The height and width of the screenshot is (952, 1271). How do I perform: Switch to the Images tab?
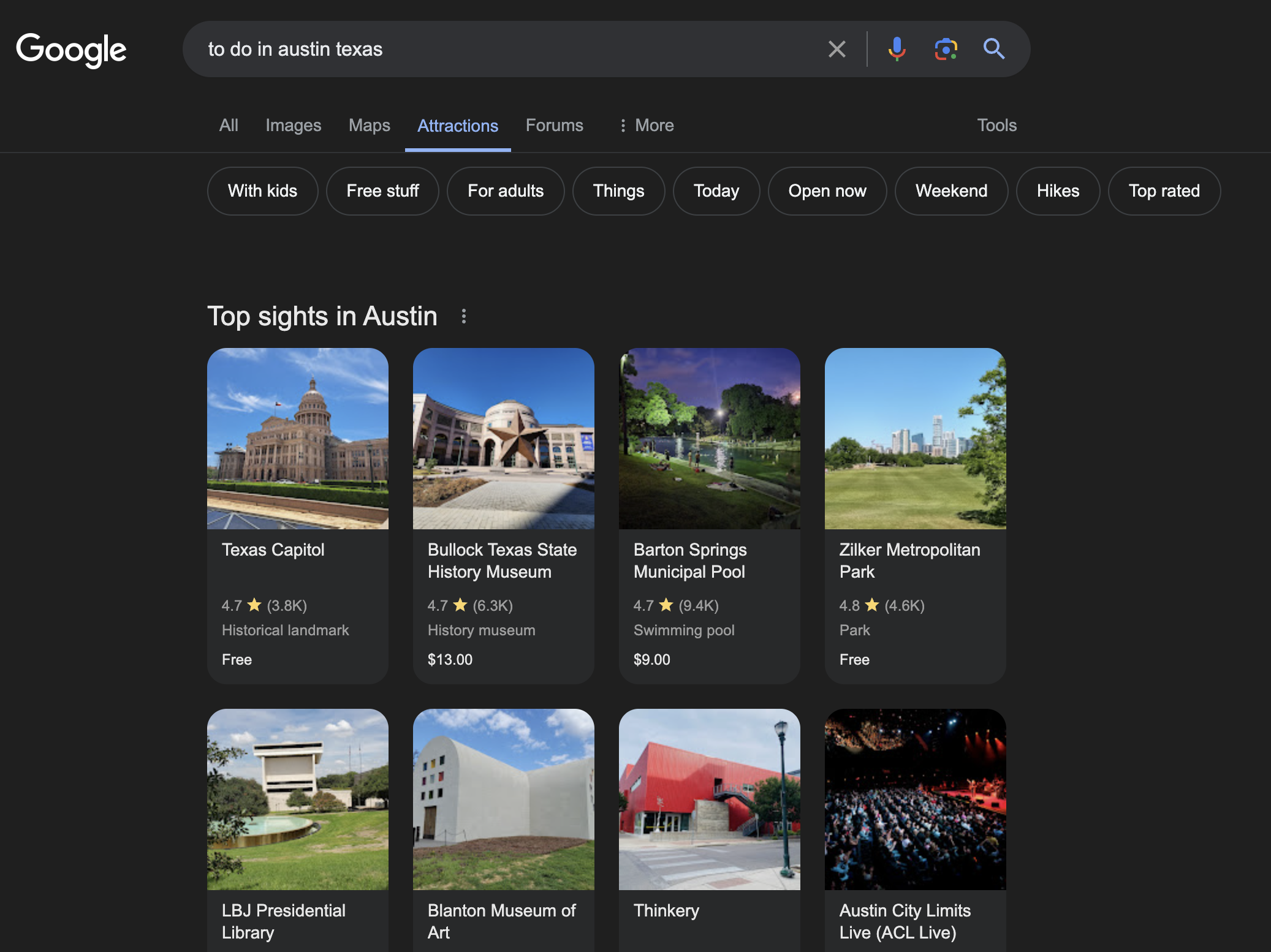[x=293, y=126]
